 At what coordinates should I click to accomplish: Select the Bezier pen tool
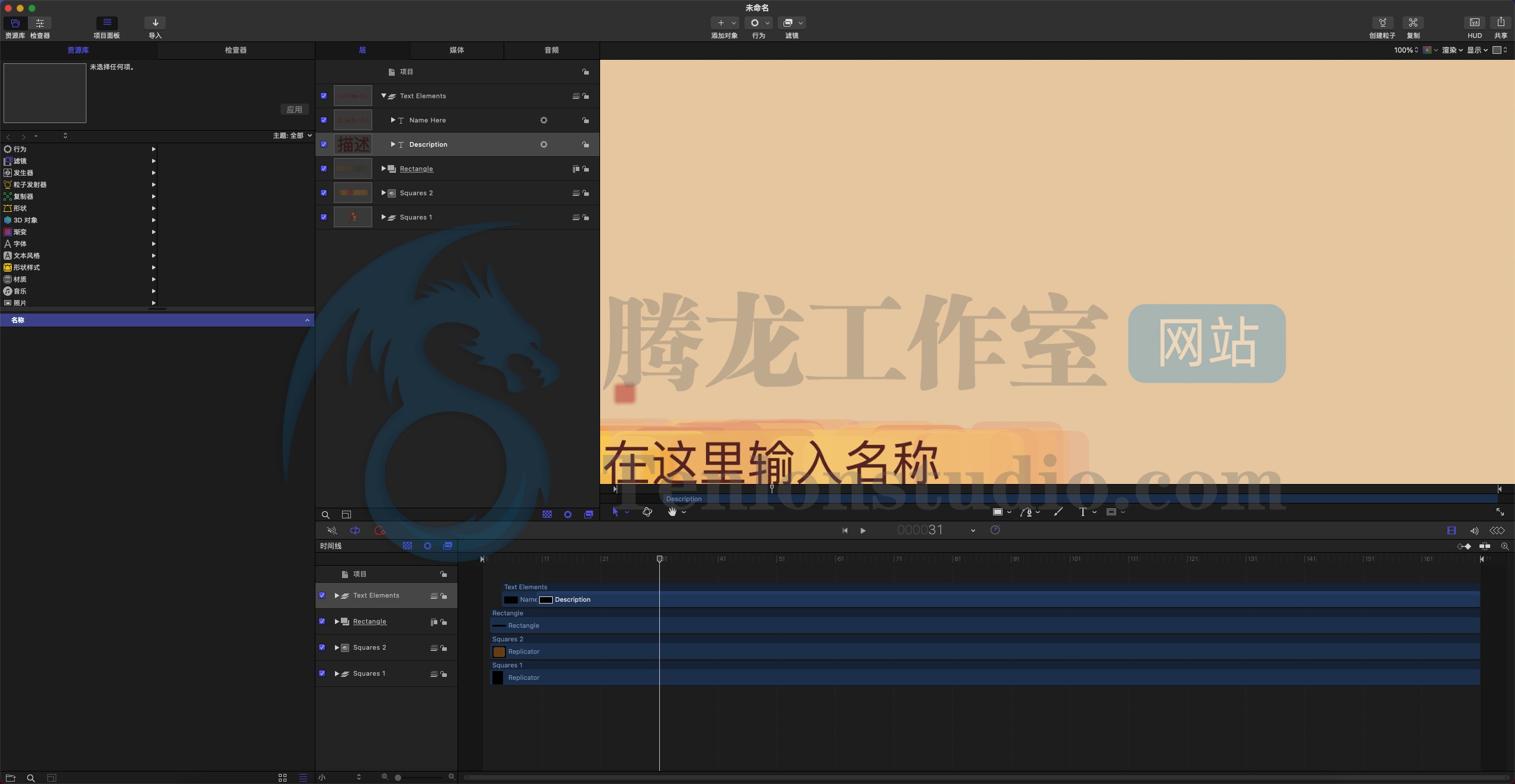click(1027, 512)
